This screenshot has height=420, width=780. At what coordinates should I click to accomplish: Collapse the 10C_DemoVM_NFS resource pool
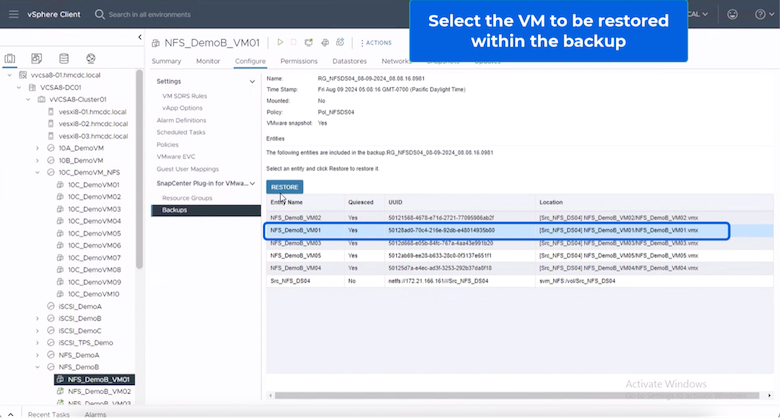point(37,173)
